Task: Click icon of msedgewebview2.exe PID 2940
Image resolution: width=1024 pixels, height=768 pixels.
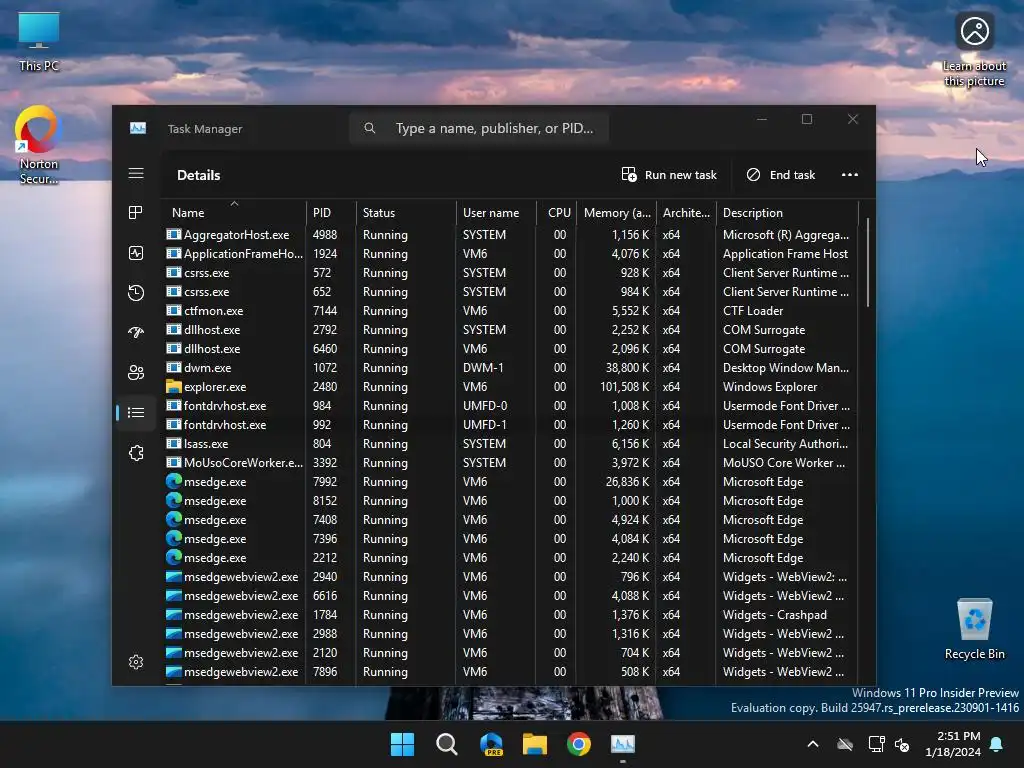Action: tap(174, 577)
